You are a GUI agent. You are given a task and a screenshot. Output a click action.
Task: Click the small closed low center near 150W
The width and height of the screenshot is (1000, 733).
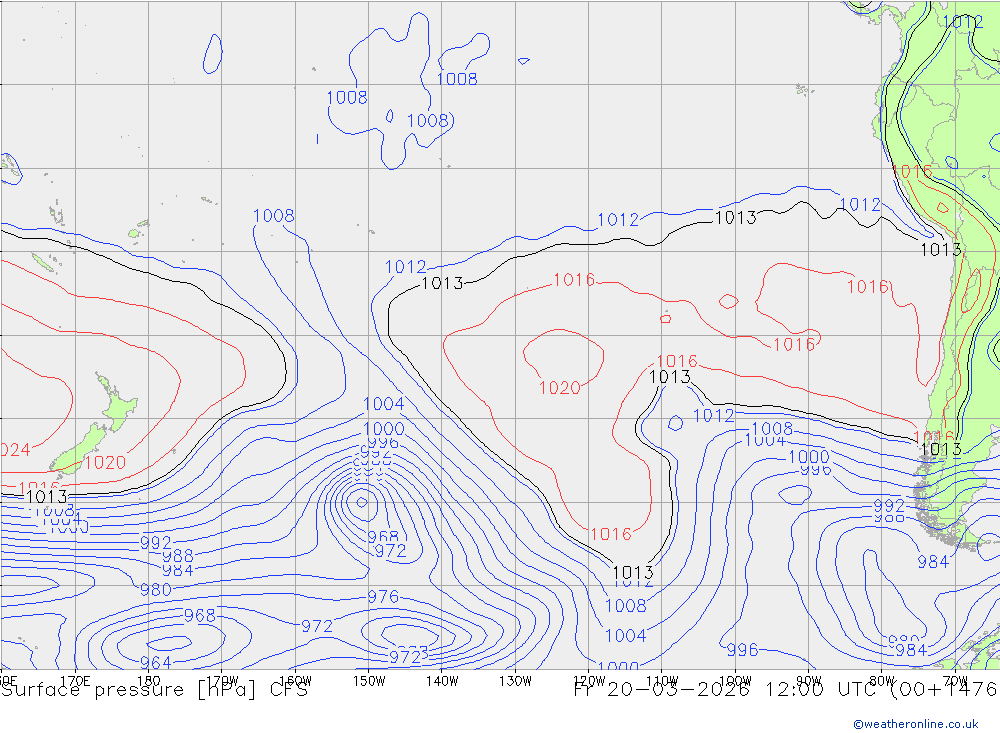[362, 503]
